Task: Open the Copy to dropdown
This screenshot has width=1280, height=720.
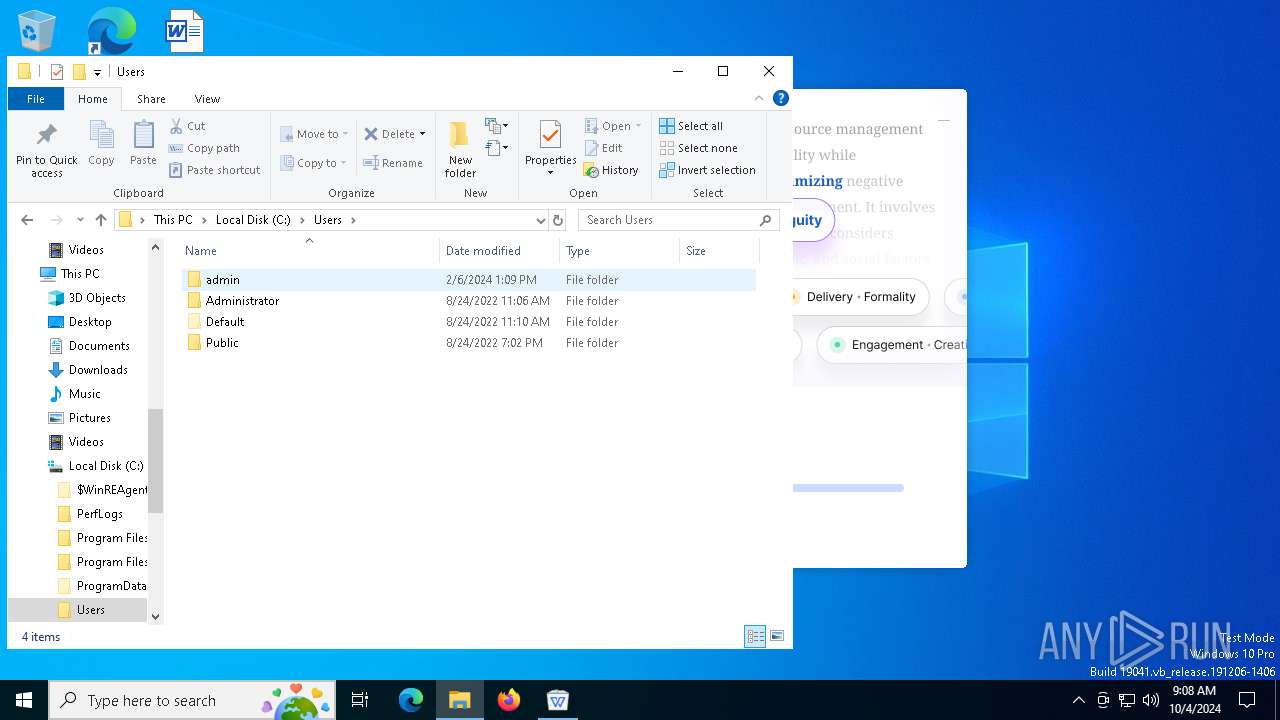Action: [x=313, y=163]
